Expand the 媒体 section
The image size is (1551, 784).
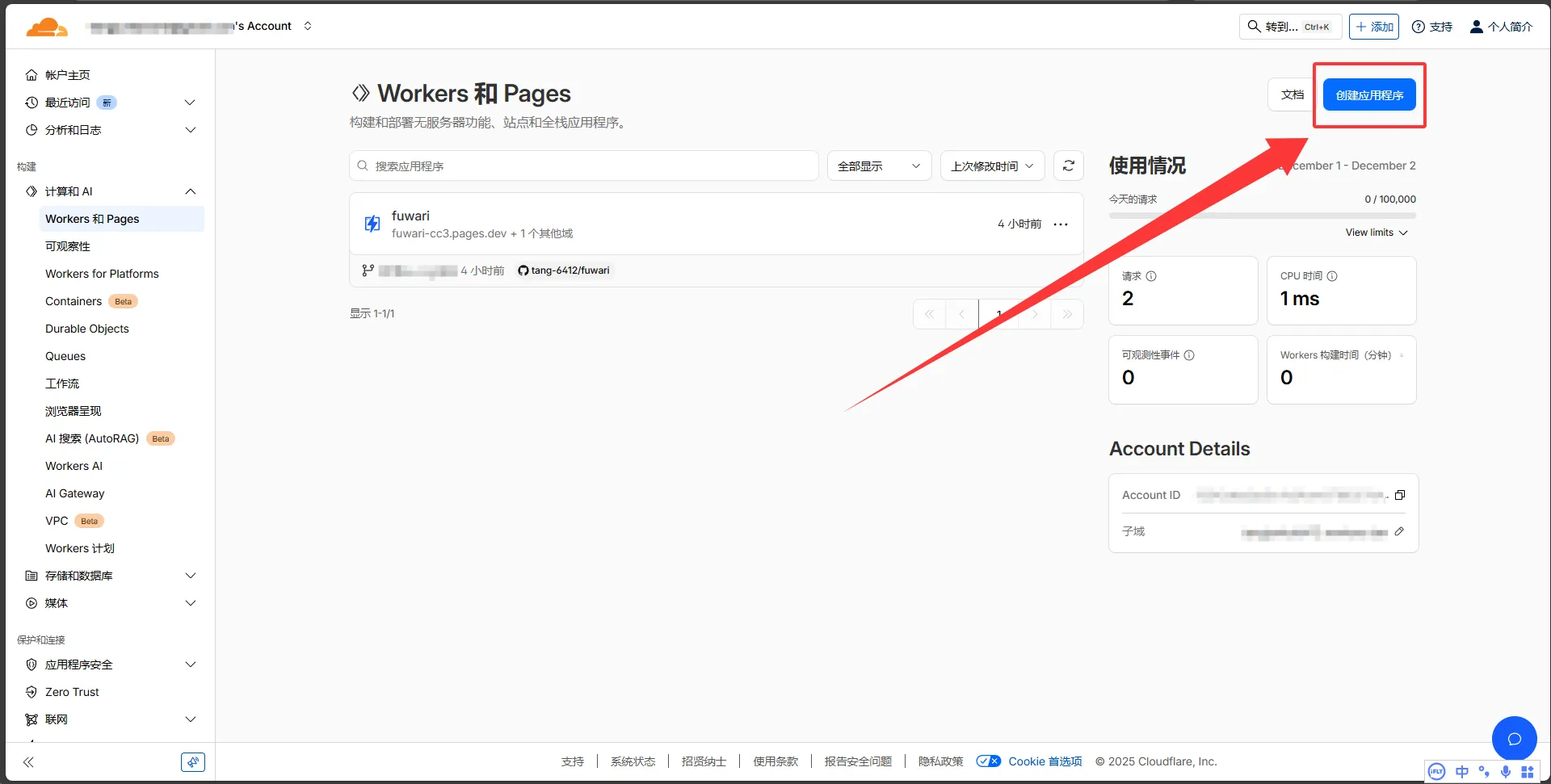click(x=191, y=603)
